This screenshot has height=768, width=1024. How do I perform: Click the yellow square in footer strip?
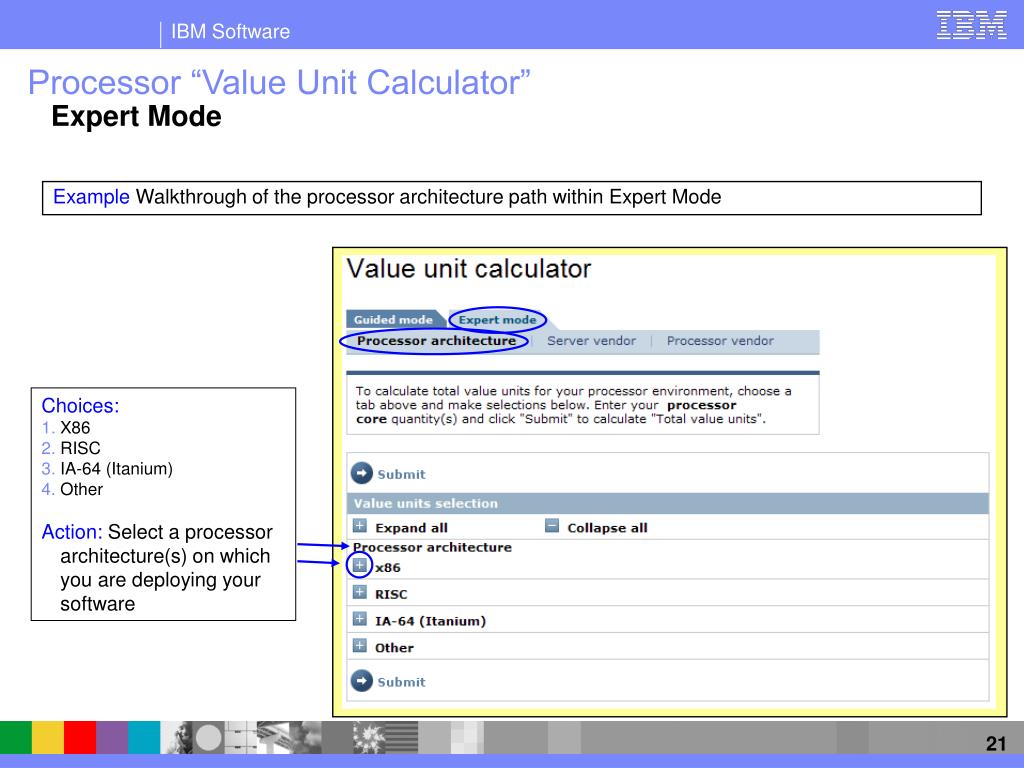coord(48,737)
